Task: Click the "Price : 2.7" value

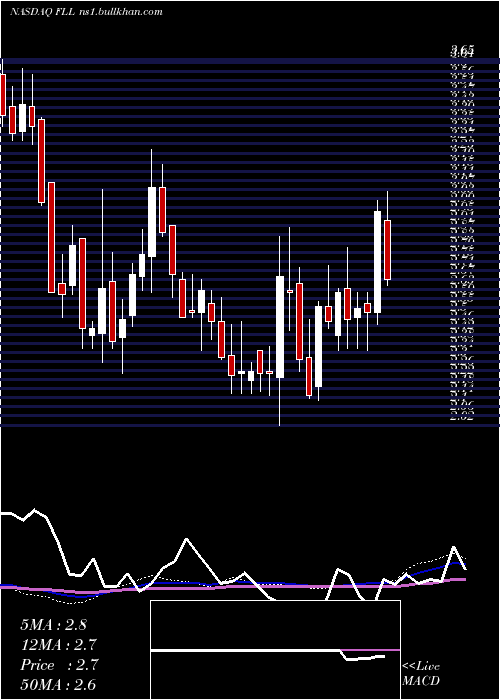Action: tap(58, 665)
